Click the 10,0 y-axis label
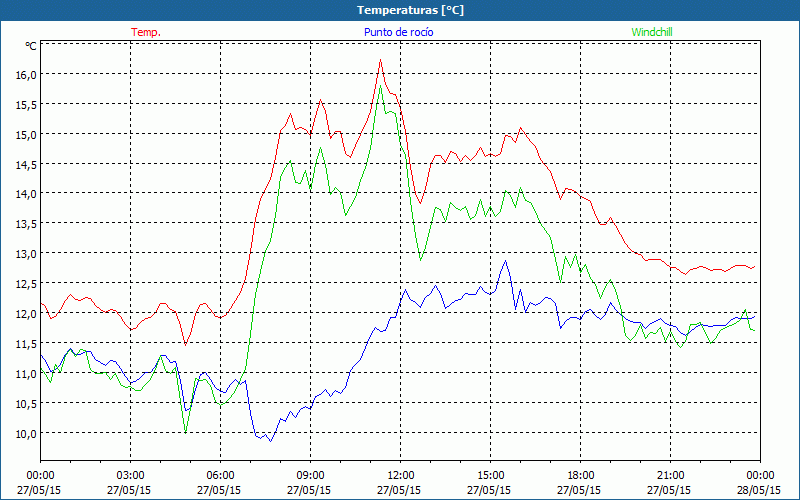The height and width of the screenshot is (500, 800). coord(26,433)
